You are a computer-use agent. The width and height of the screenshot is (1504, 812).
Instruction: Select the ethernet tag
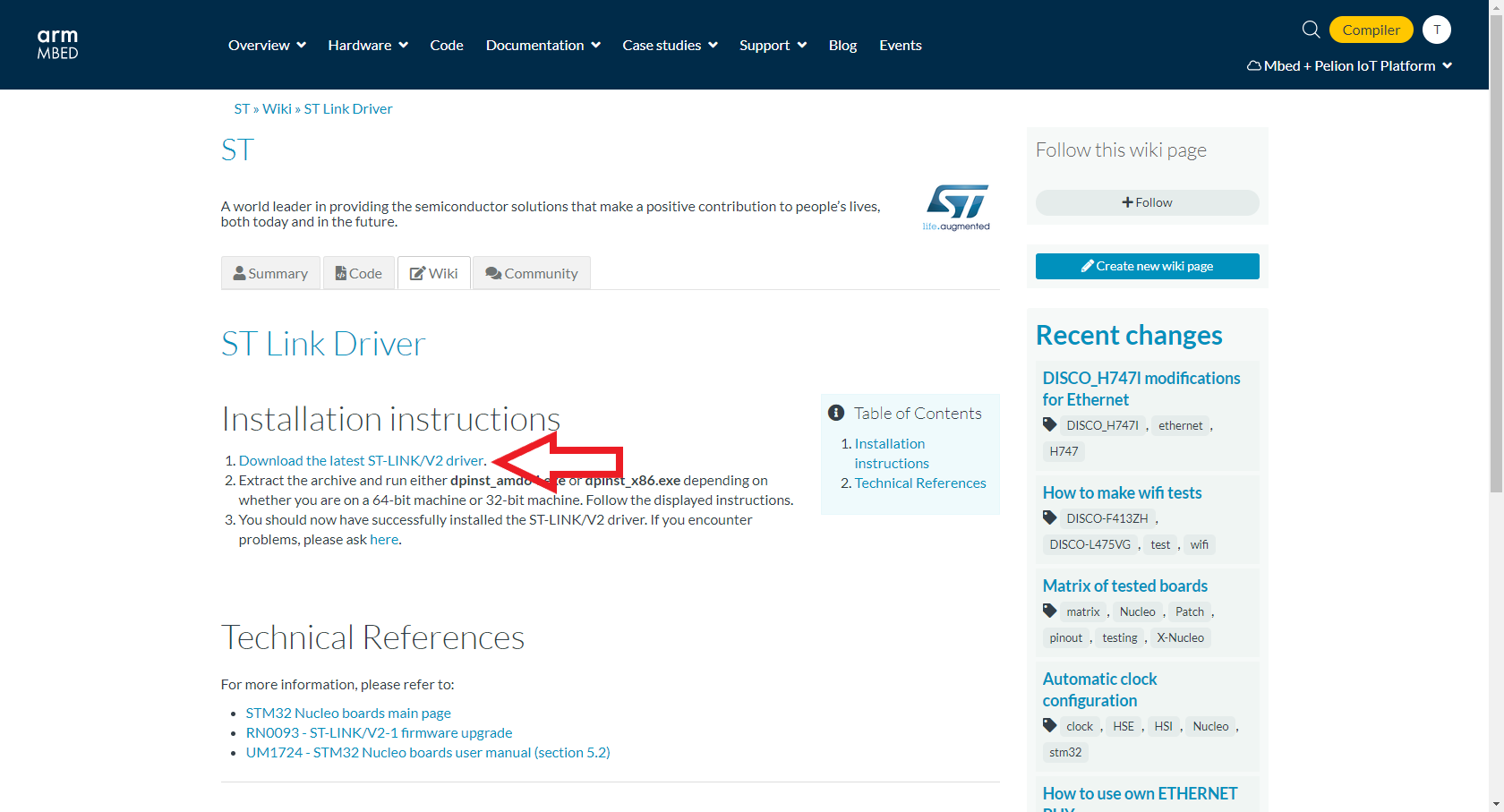point(1181,425)
